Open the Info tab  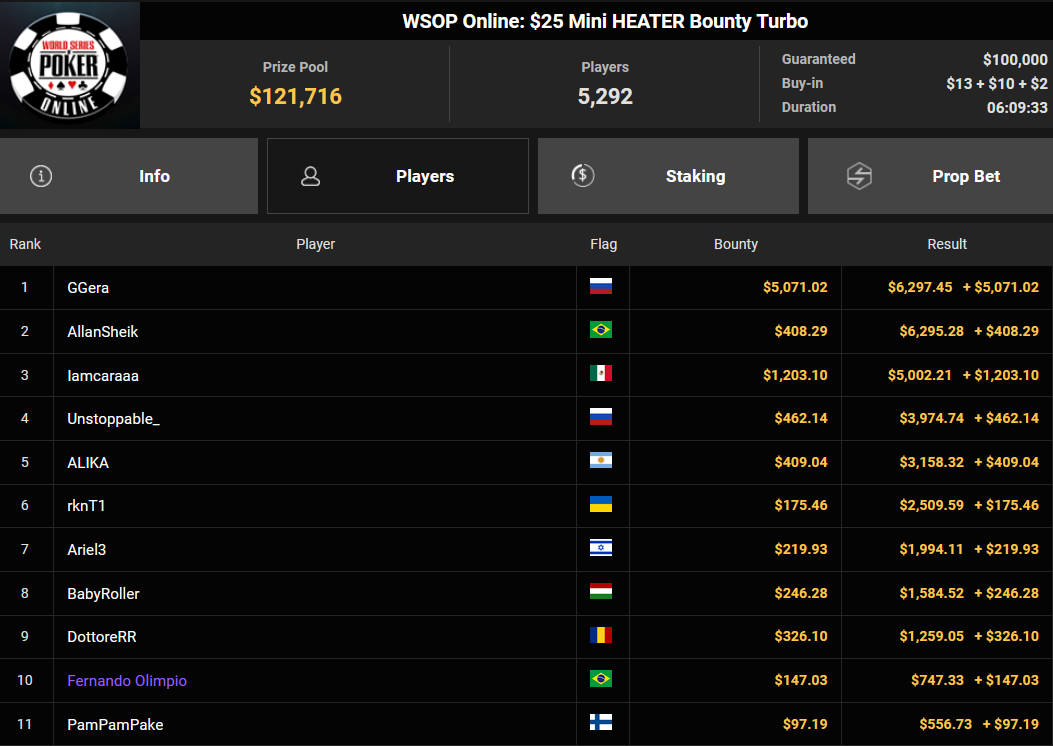(129, 176)
